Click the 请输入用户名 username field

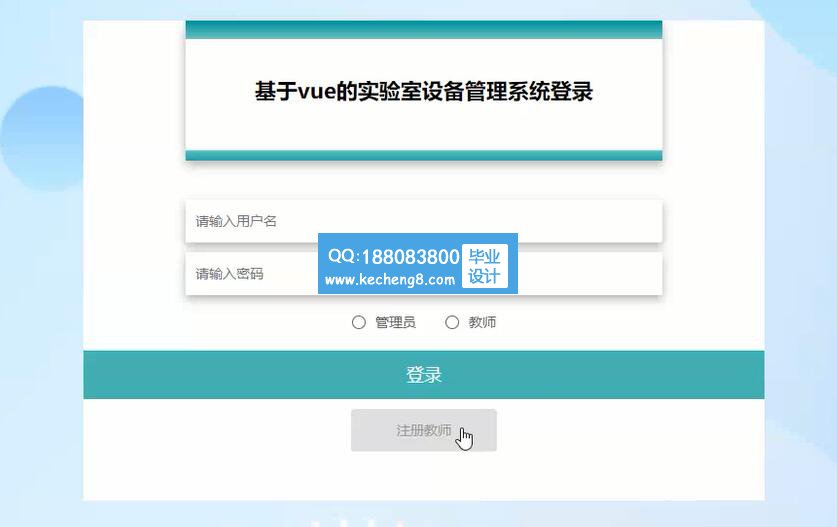tap(424, 221)
